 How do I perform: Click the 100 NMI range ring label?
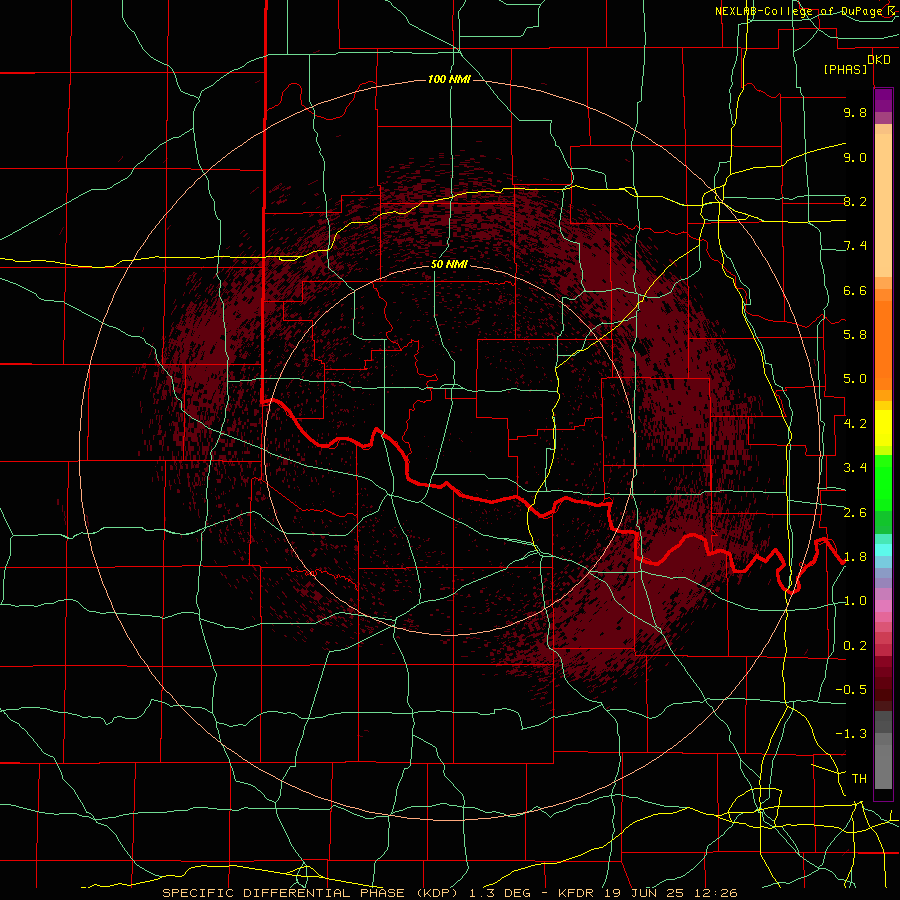pyautogui.click(x=449, y=79)
